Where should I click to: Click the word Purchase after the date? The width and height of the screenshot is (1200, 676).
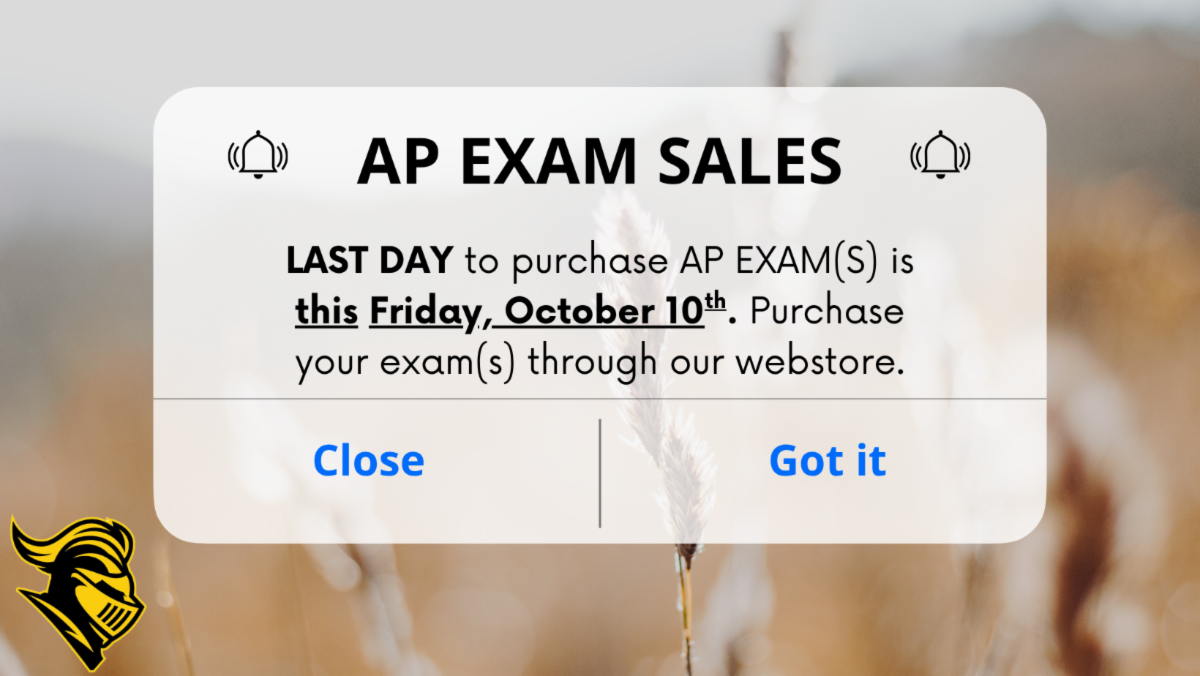[826, 312]
